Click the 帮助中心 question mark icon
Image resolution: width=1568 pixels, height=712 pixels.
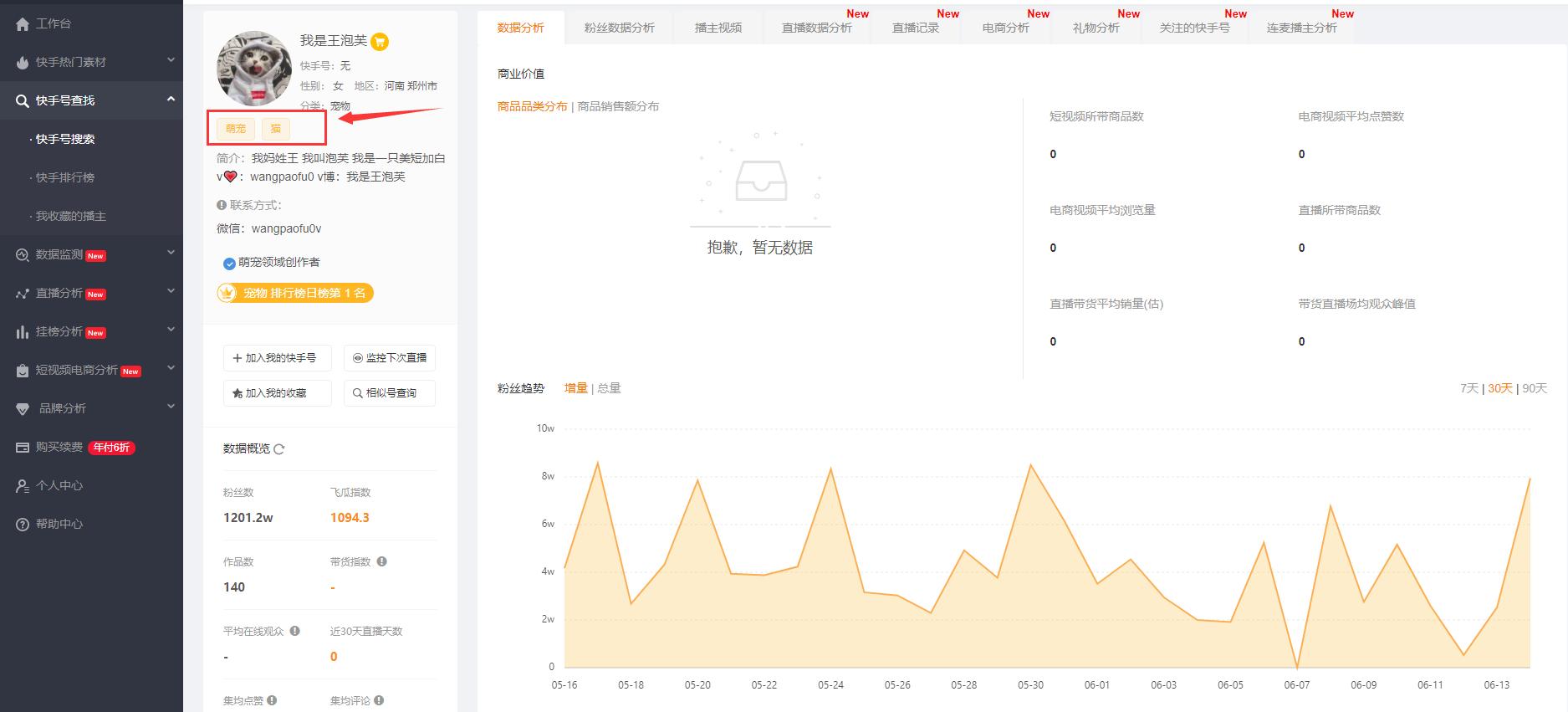coord(23,524)
